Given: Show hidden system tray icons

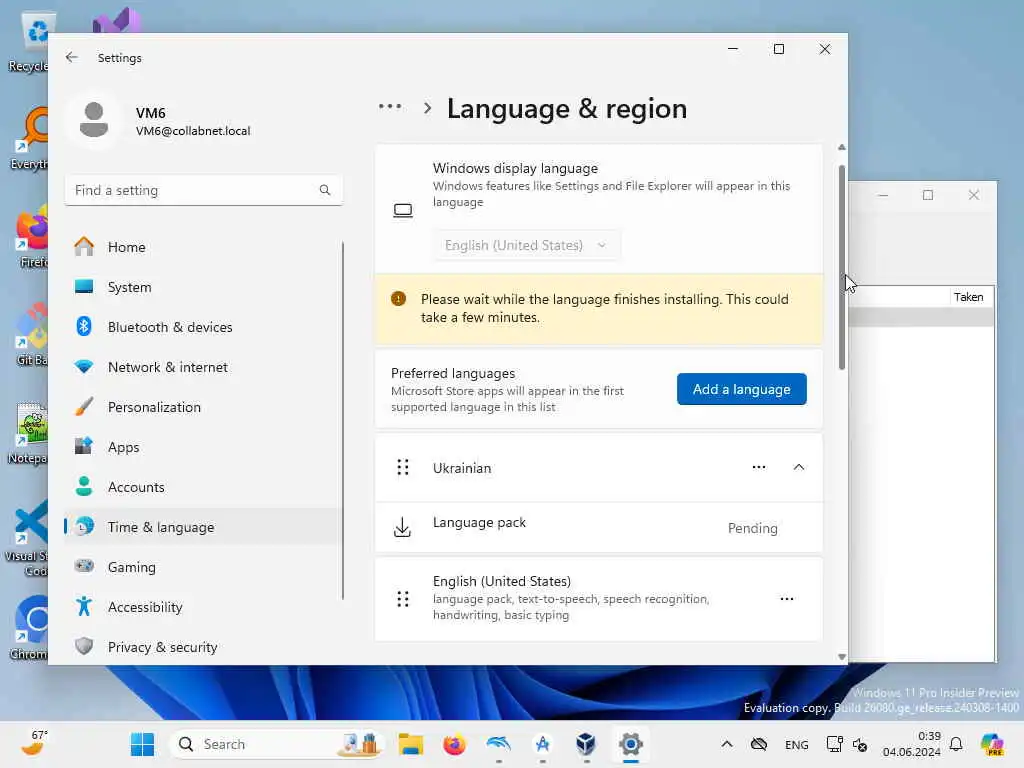Looking at the screenshot, I should click(x=726, y=744).
